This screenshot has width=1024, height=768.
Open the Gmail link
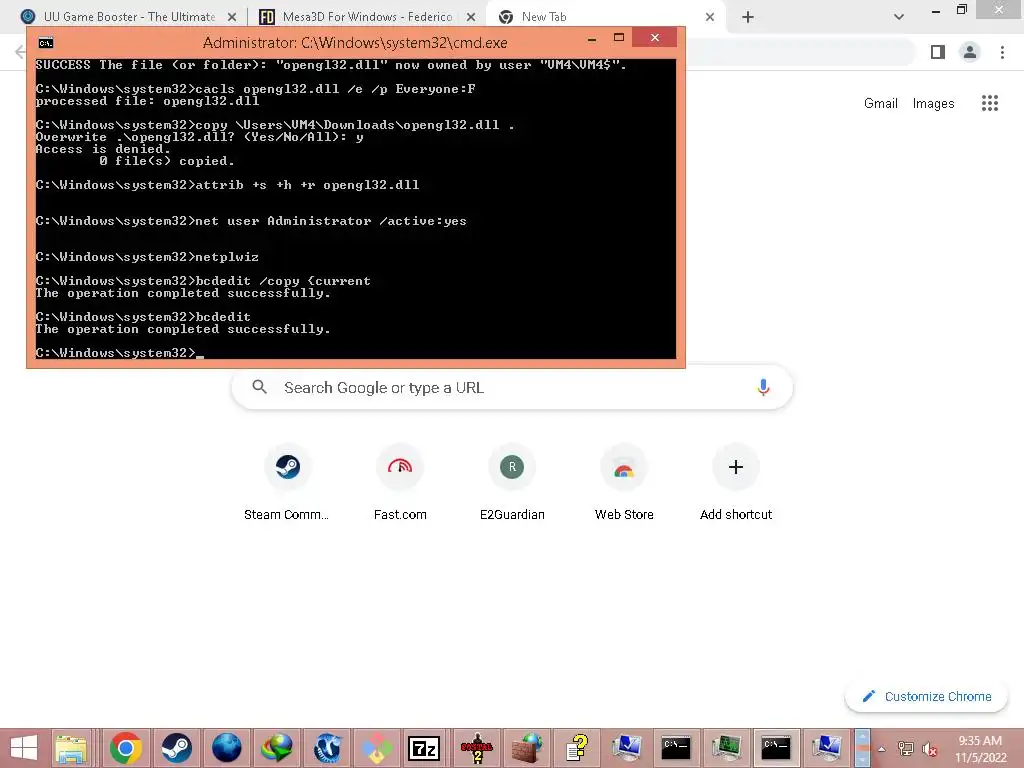pos(880,103)
